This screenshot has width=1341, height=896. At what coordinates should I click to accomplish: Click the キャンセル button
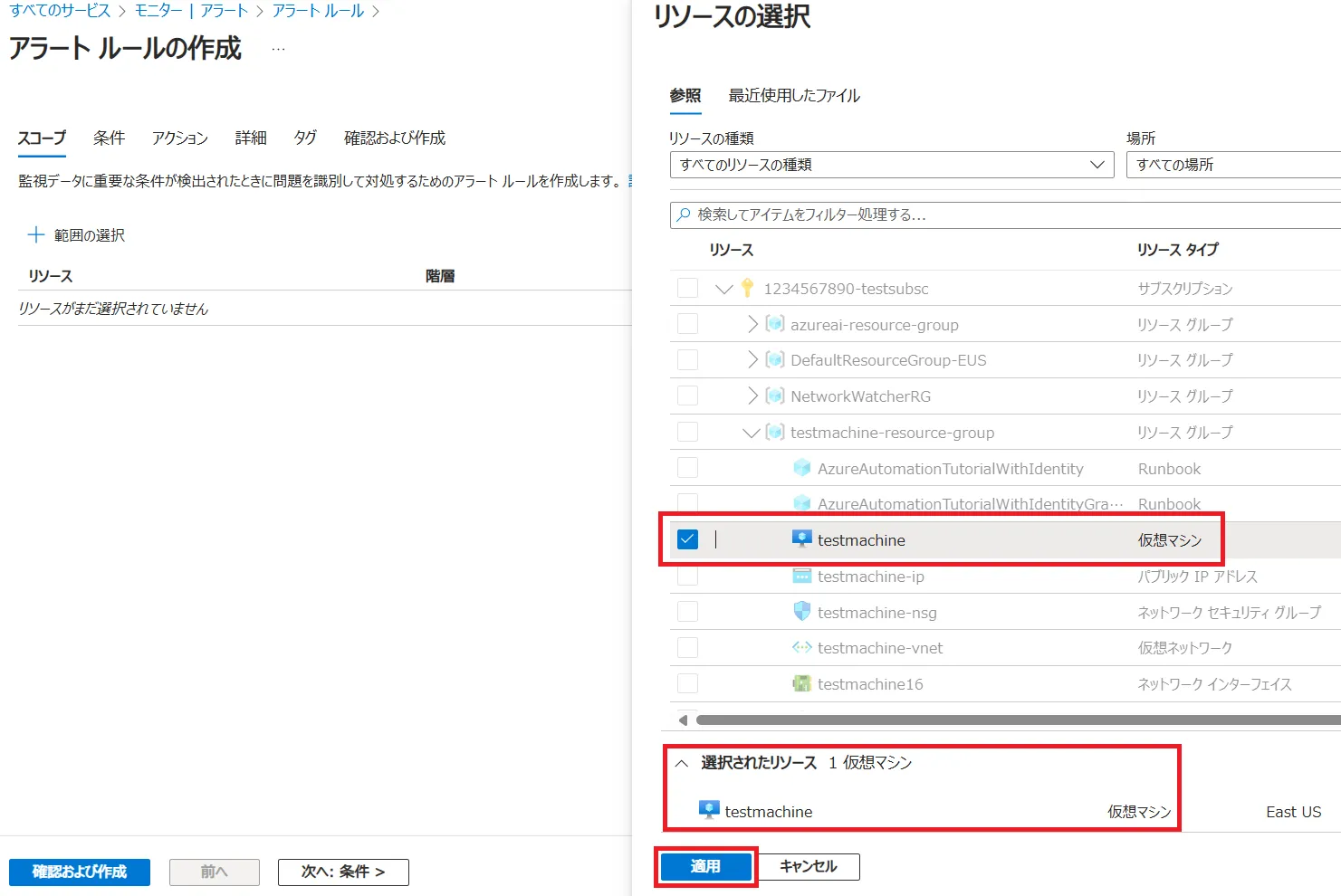pos(808,867)
